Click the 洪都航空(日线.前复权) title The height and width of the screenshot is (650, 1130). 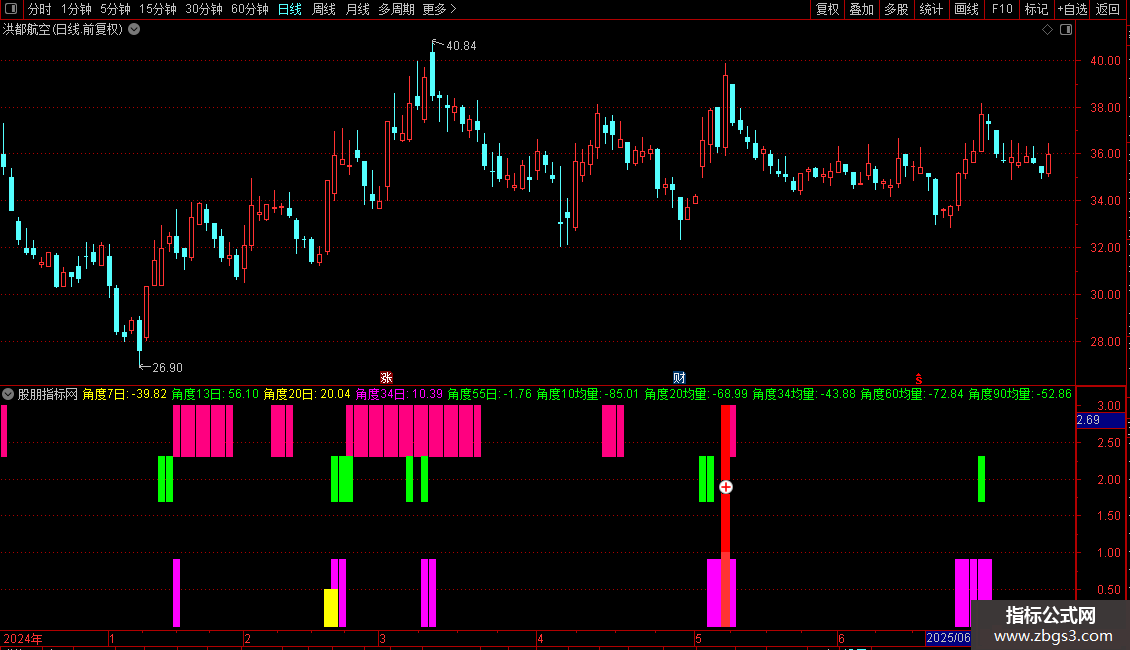63,30
